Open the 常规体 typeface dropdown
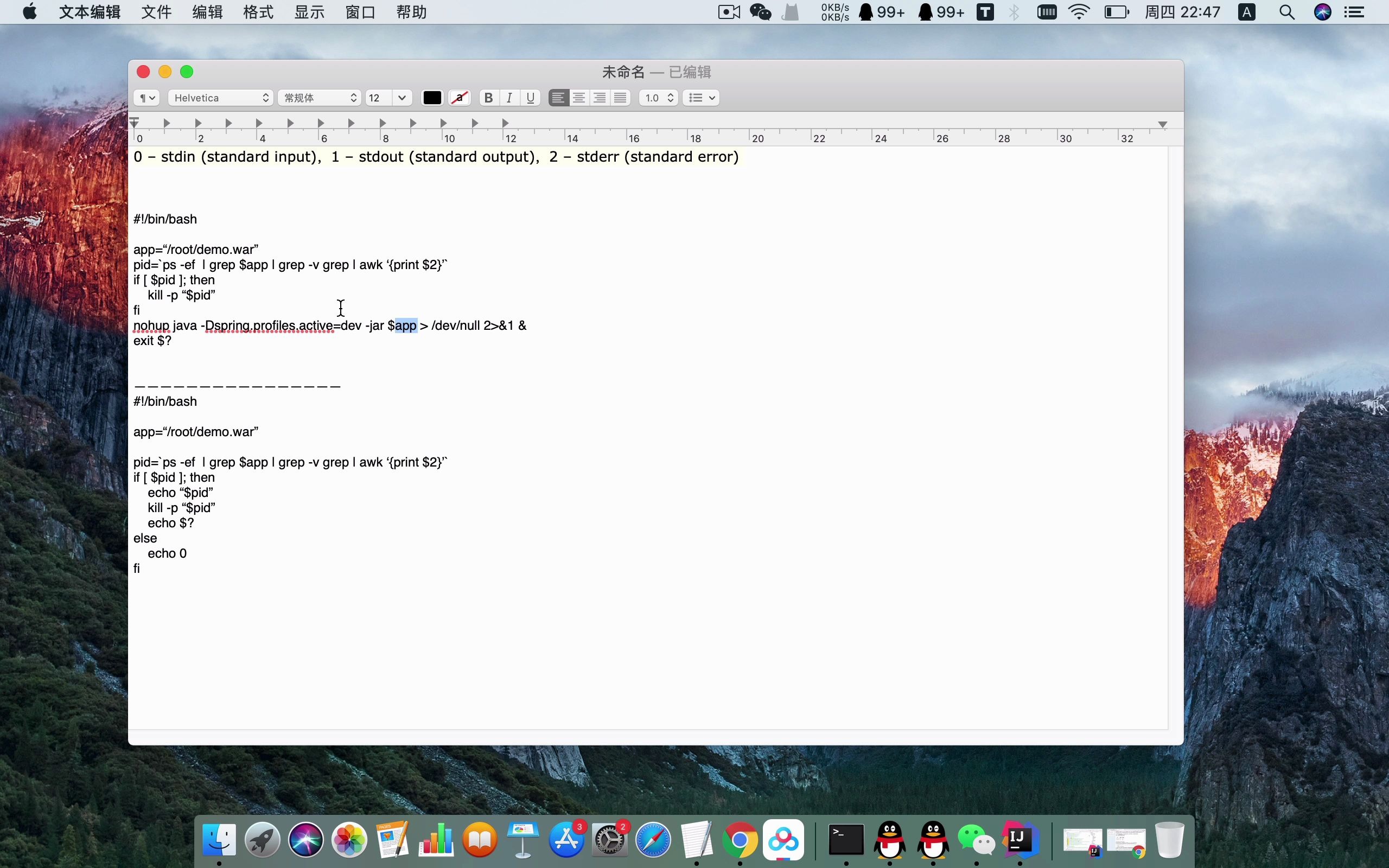 [320, 98]
